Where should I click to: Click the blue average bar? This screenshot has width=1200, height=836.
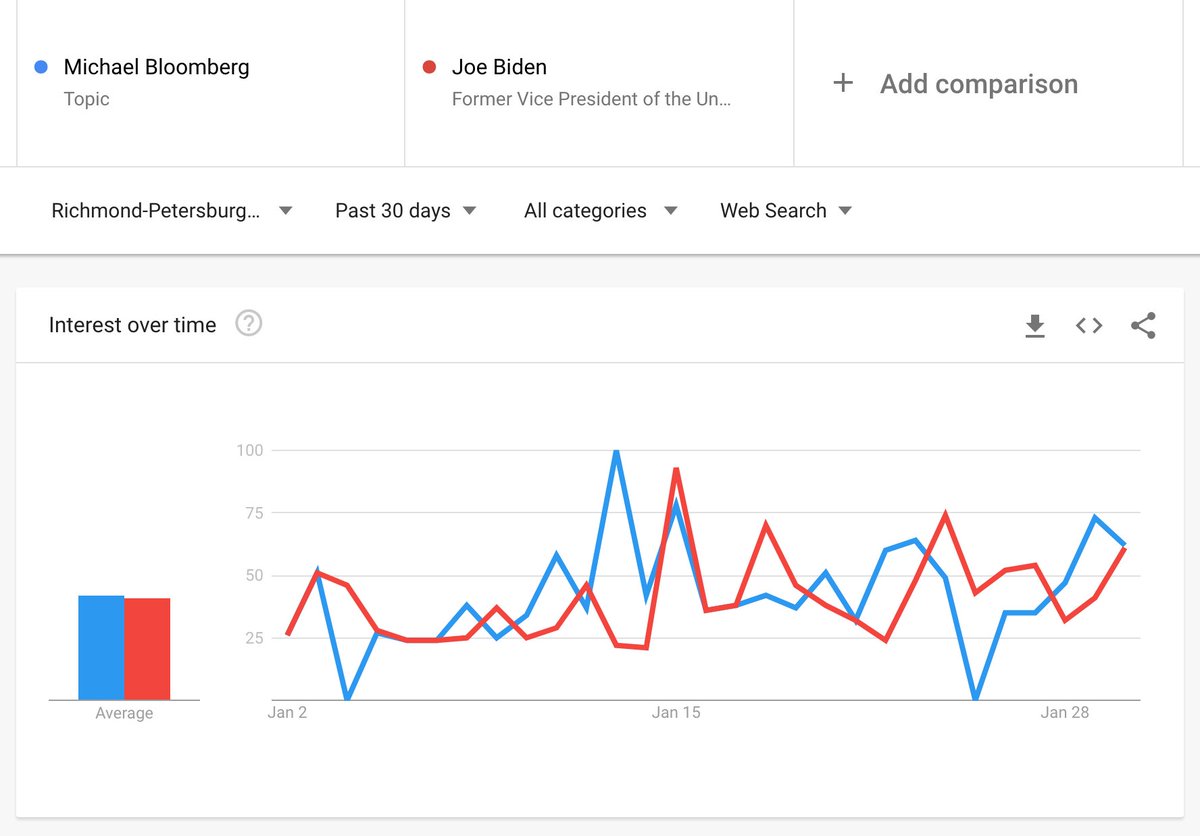[x=101, y=648]
